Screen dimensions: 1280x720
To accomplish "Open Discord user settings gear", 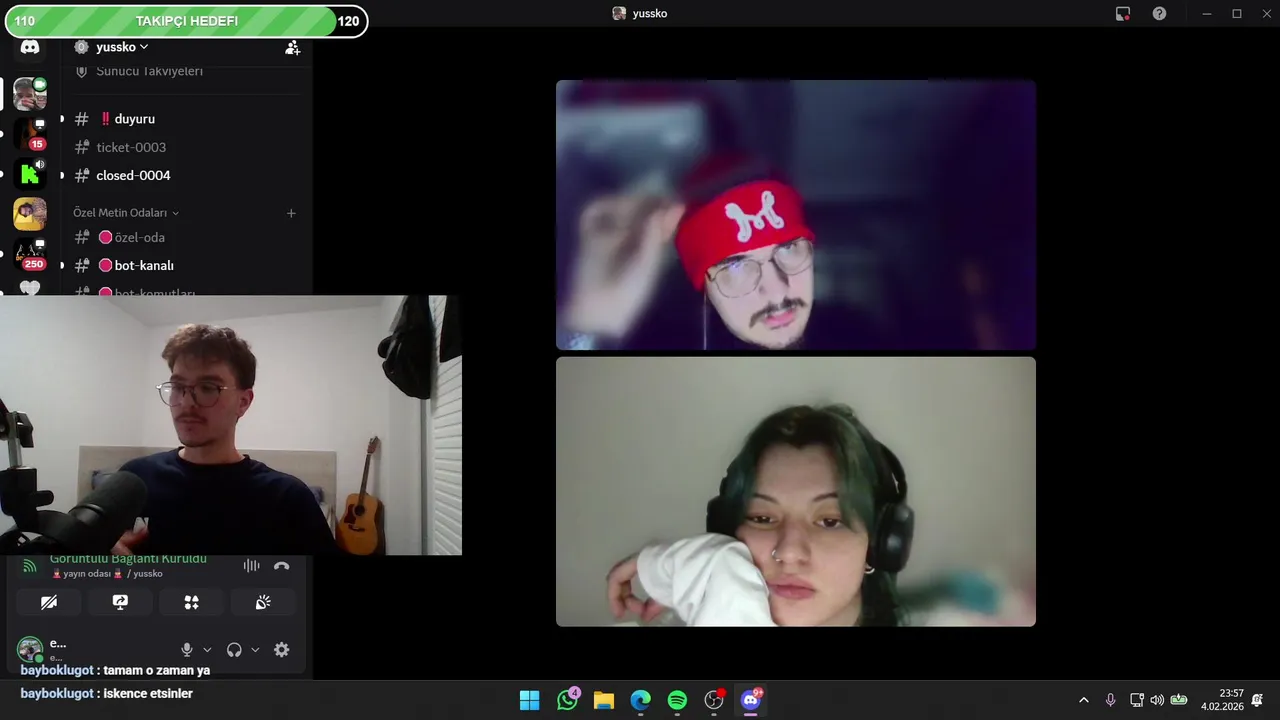I will 282,650.
